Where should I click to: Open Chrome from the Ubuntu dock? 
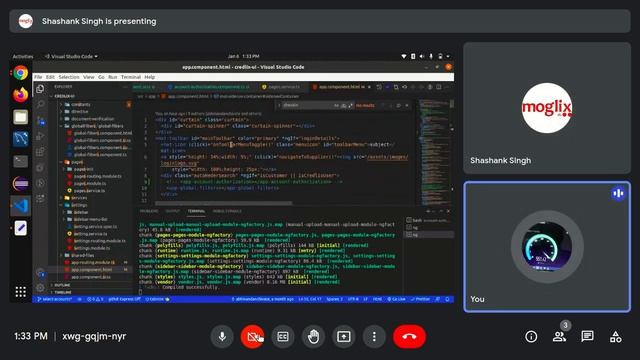coord(20,73)
